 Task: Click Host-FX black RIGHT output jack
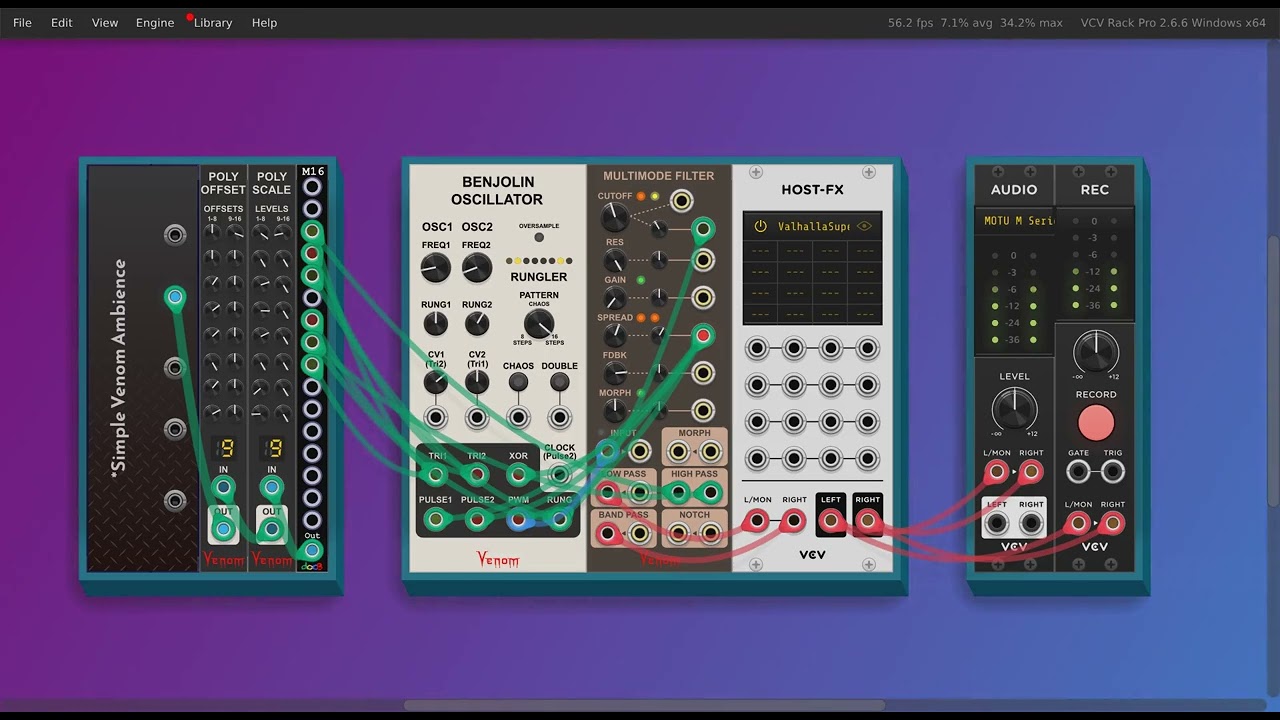tap(868, 520)
